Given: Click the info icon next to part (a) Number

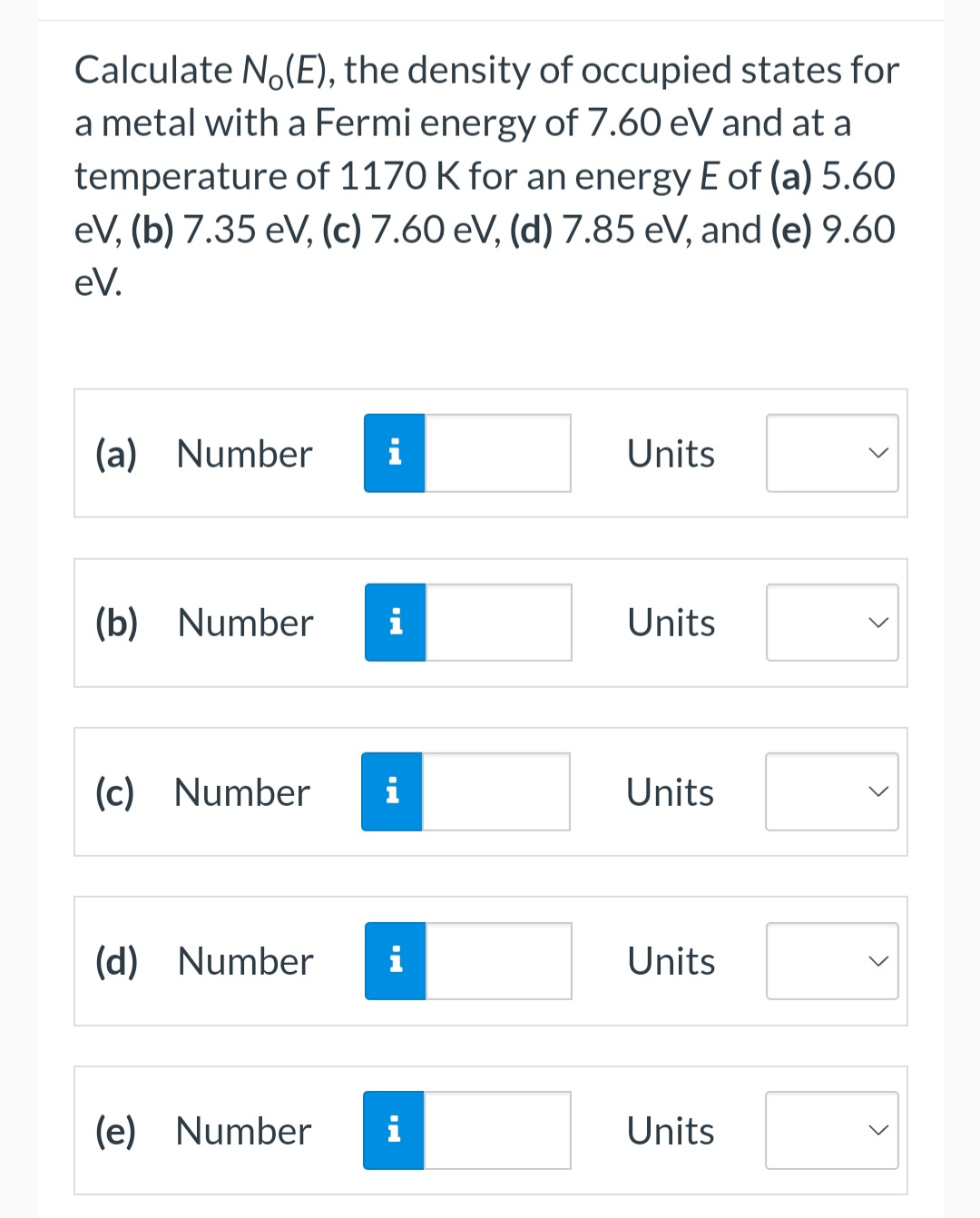Looking at the screenshot, I should click(x=395, y=452).
